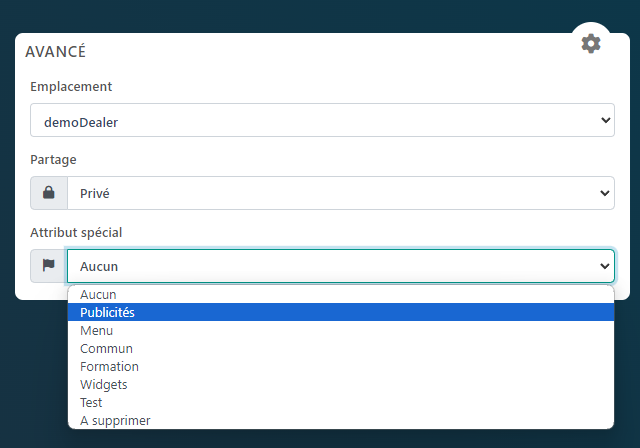Open the Emplacement dropdown showing demoDealer

tap(322, 121)
